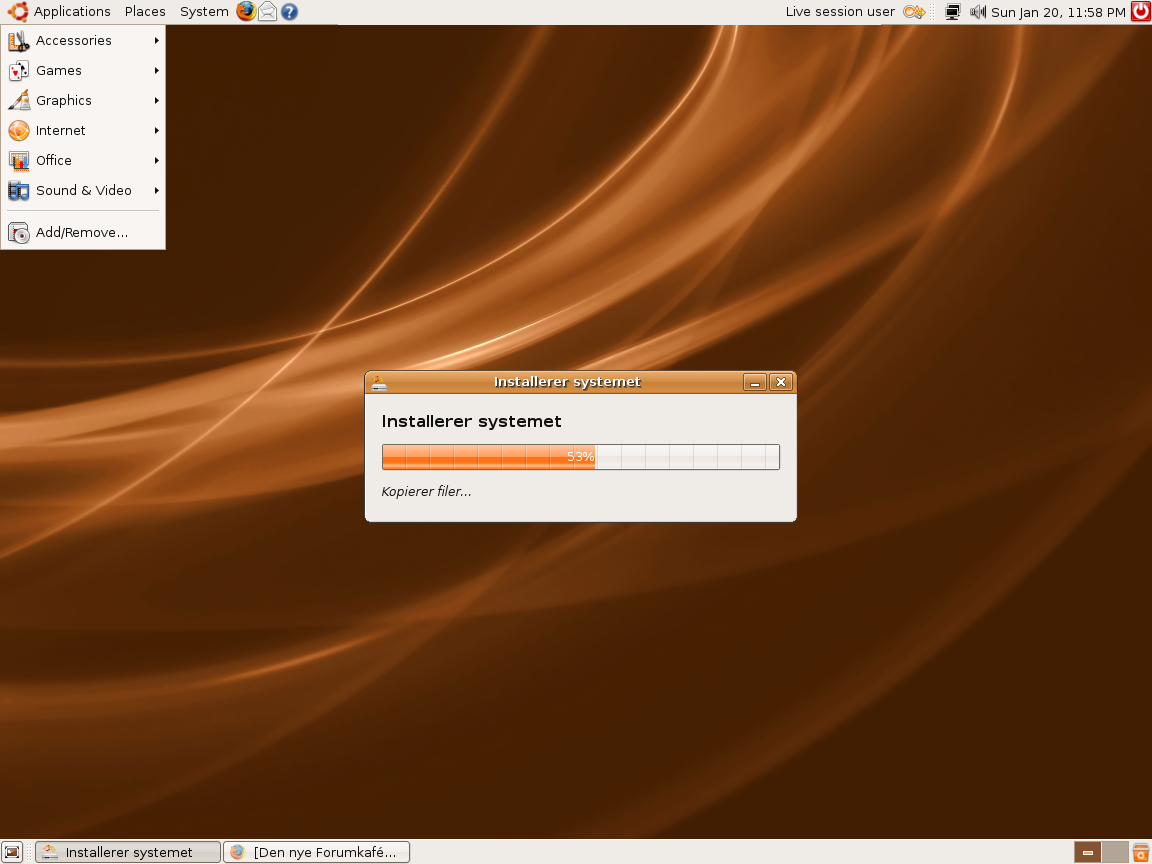The height and width of the screenshot is (864, 1152).
Task: Select the first workspace in switcher
Action: coord(1087,852)
